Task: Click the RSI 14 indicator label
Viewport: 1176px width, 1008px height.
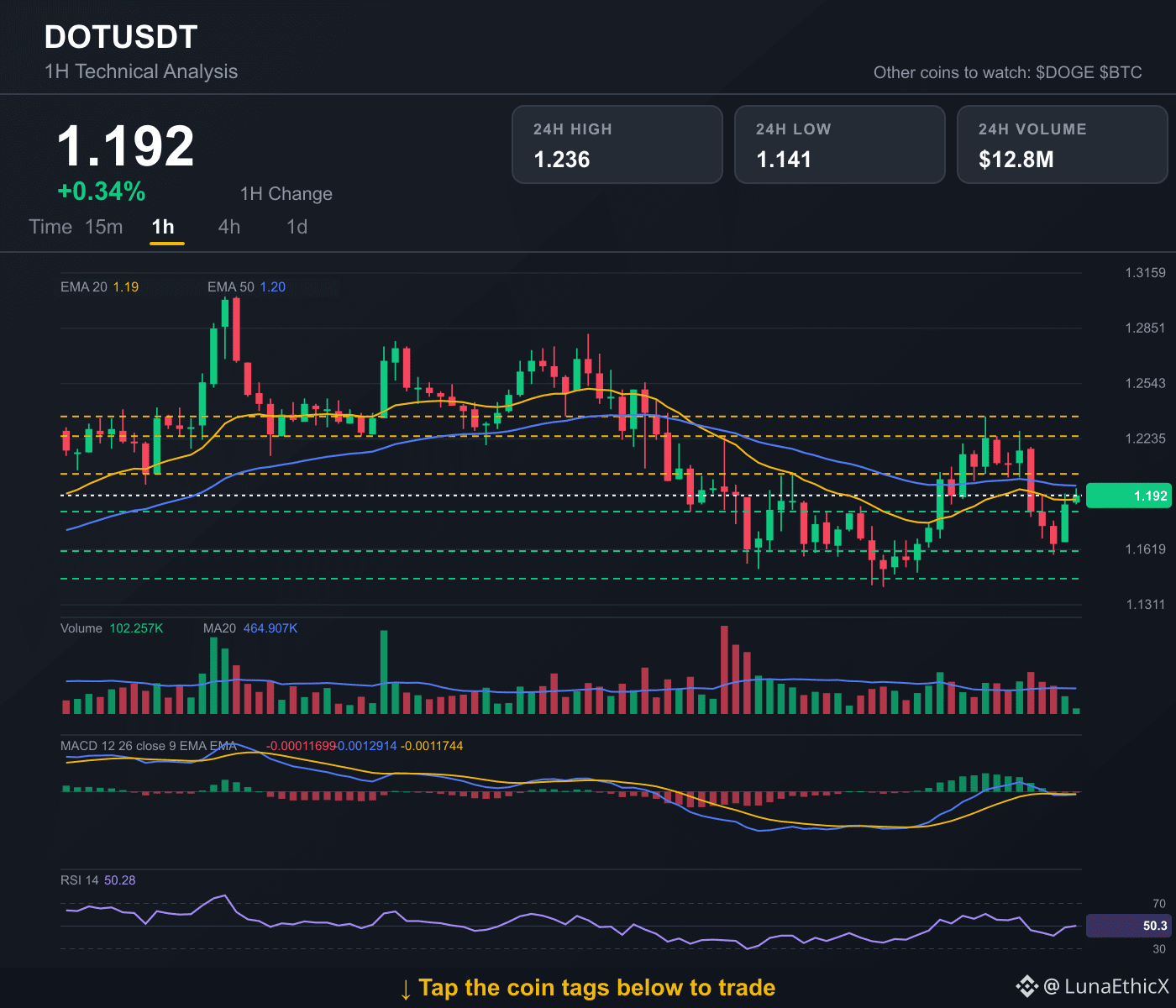Action: (x=97, y=880)
